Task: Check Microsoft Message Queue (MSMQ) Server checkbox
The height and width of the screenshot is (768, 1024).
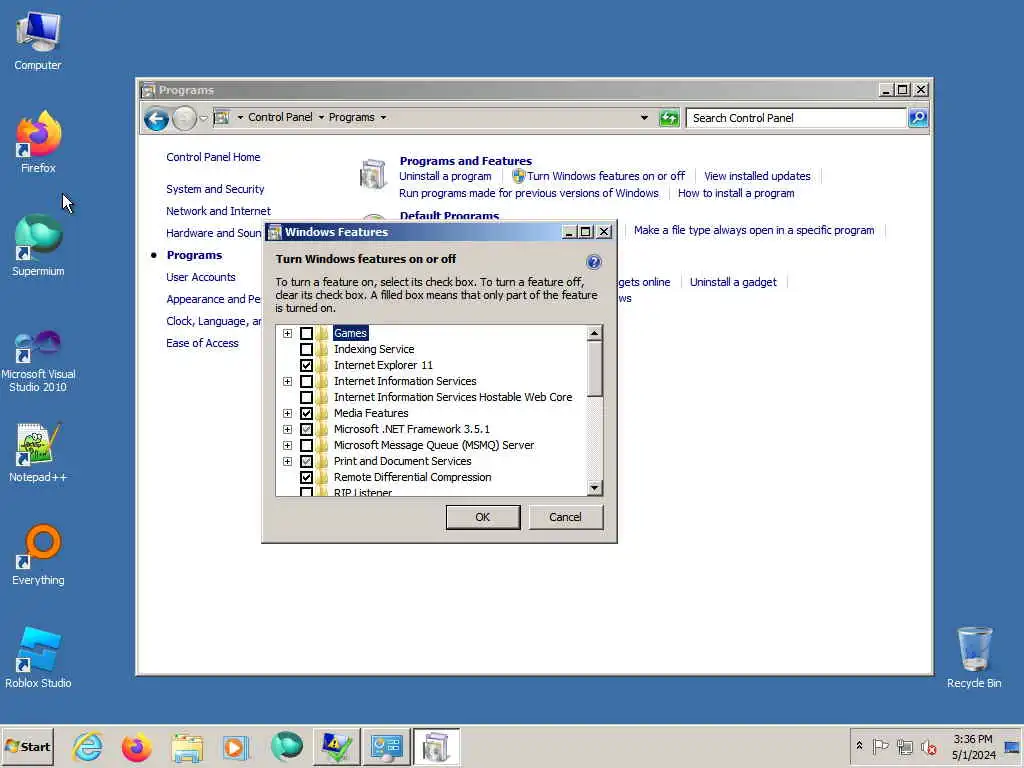Action: click(x=306, y=445)
